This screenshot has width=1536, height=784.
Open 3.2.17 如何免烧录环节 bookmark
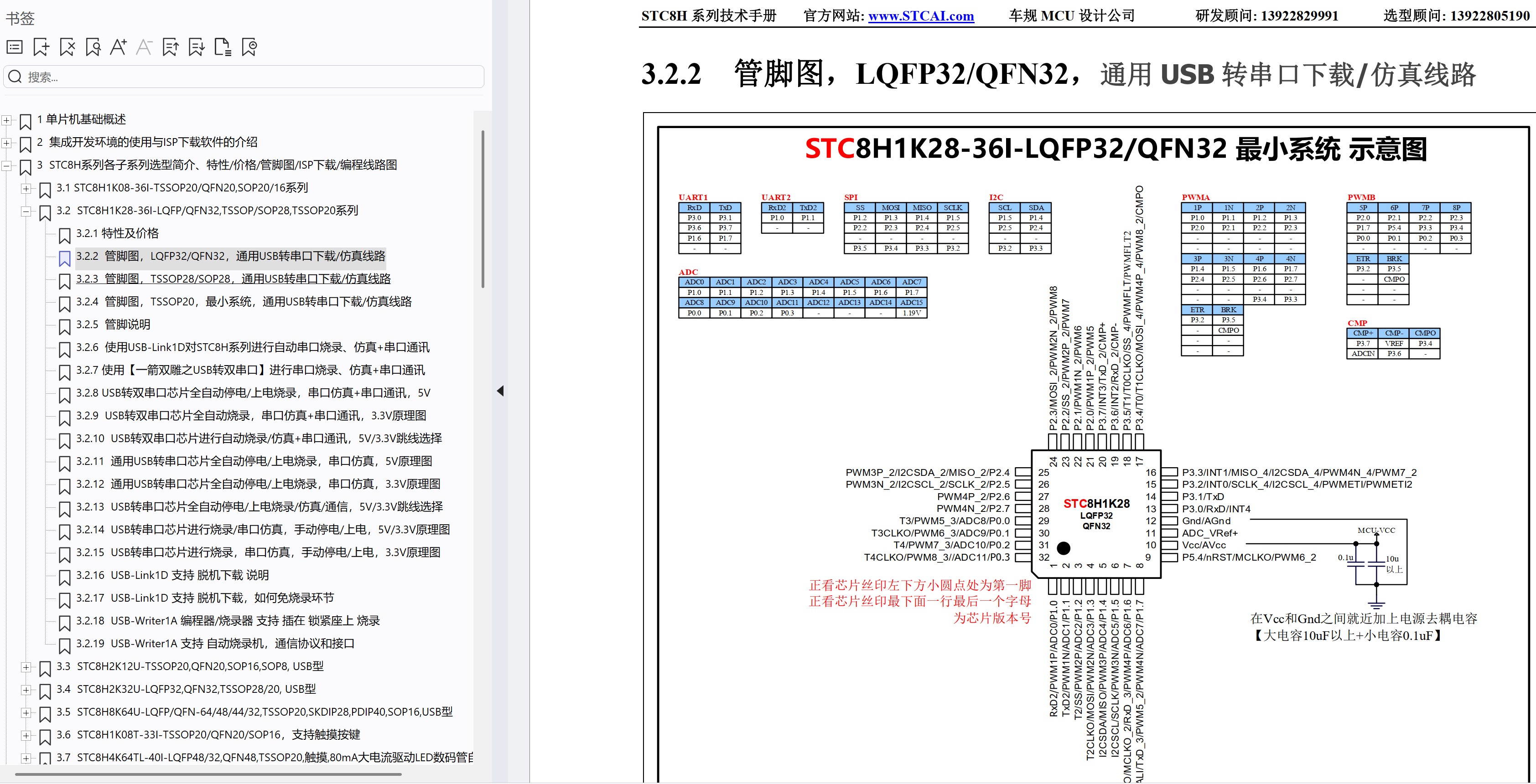pyautogui.click(x=204, y=598)
